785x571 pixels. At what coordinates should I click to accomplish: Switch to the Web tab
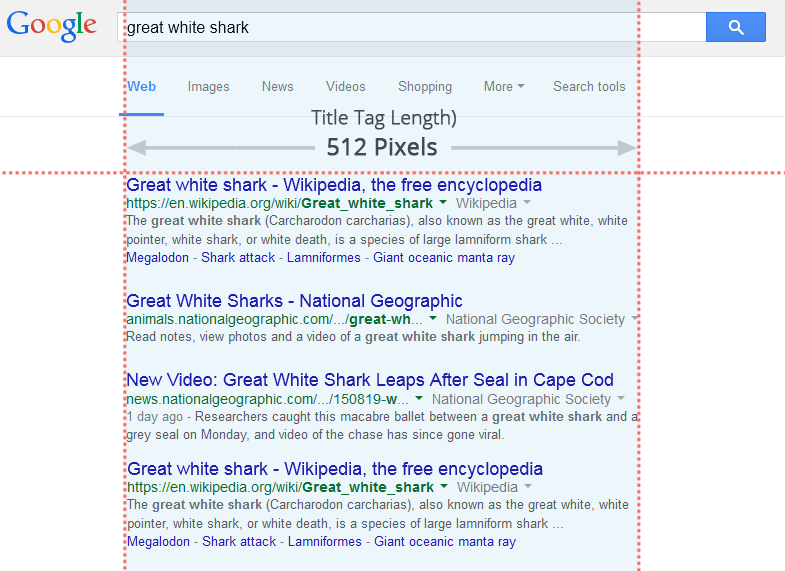(x=141, y=87)
